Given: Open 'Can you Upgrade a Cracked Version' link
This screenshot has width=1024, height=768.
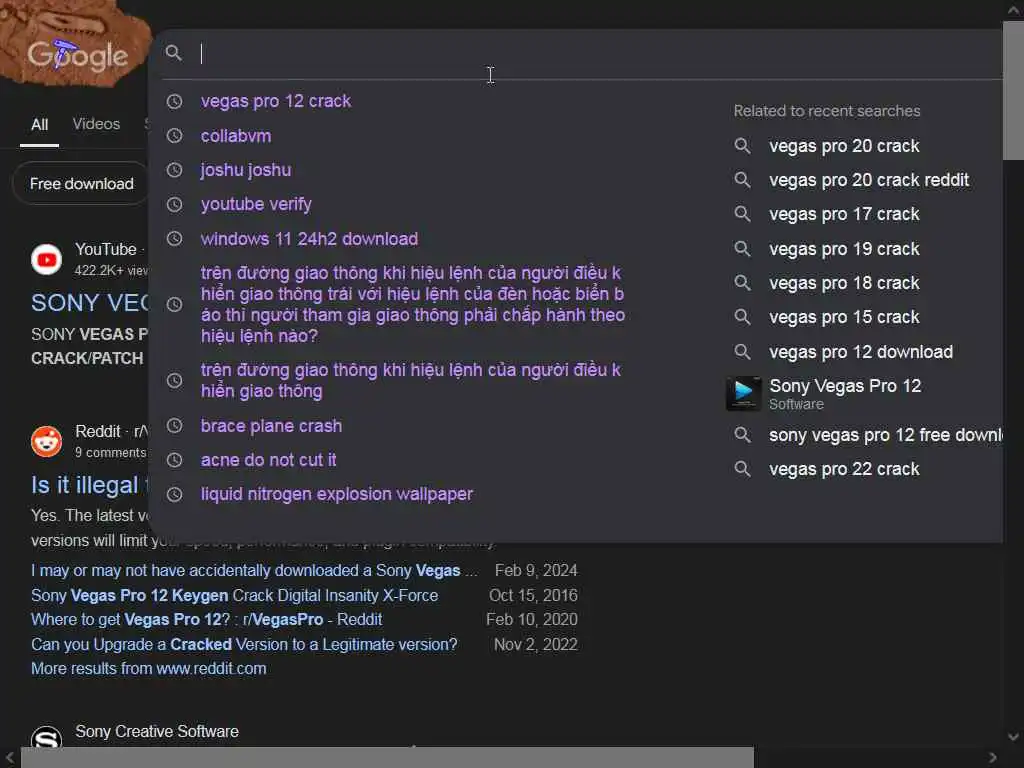Looking at the screenshot, I should pos(244,644).
